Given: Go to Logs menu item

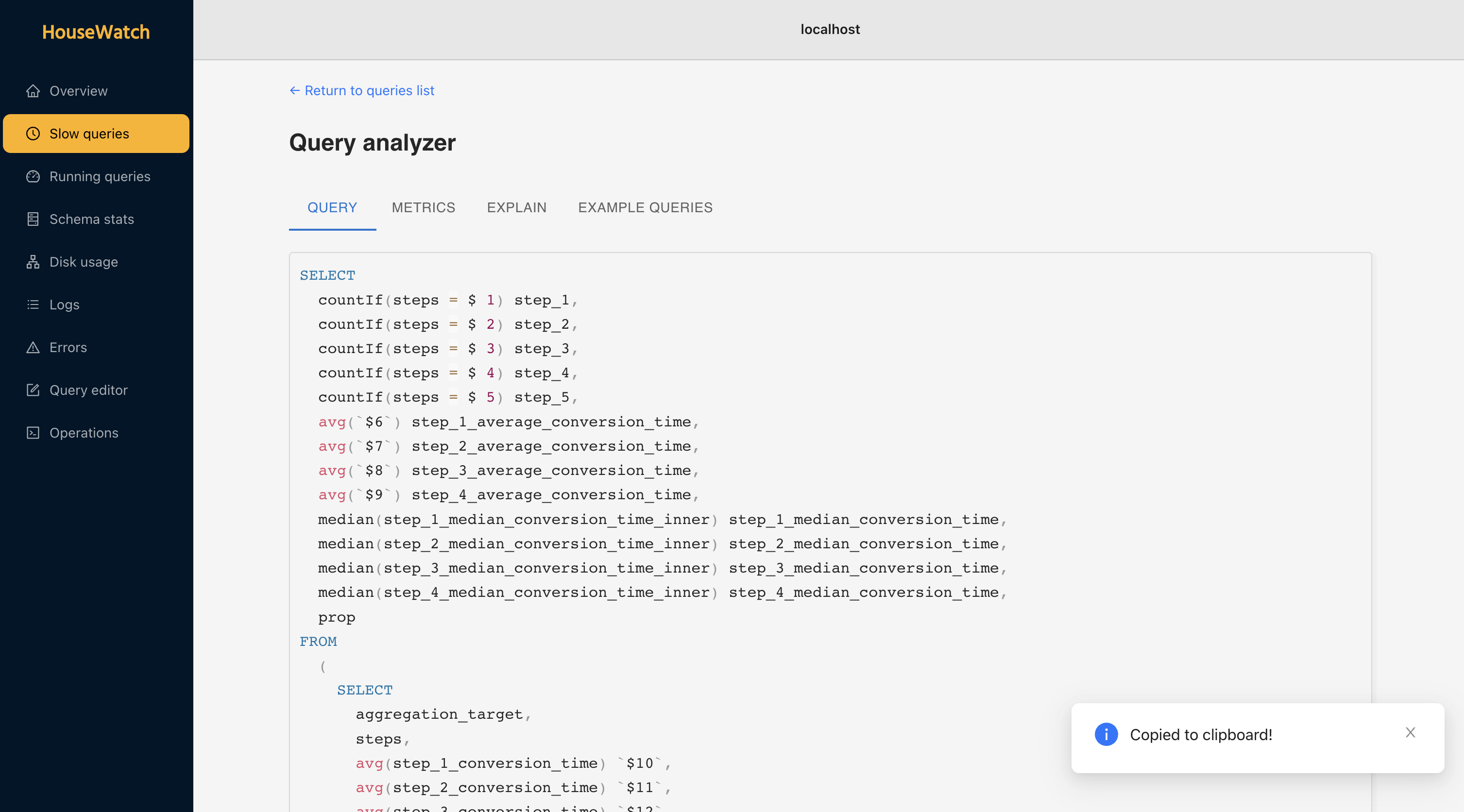Looking at the screenshot, I should [64, 304].
